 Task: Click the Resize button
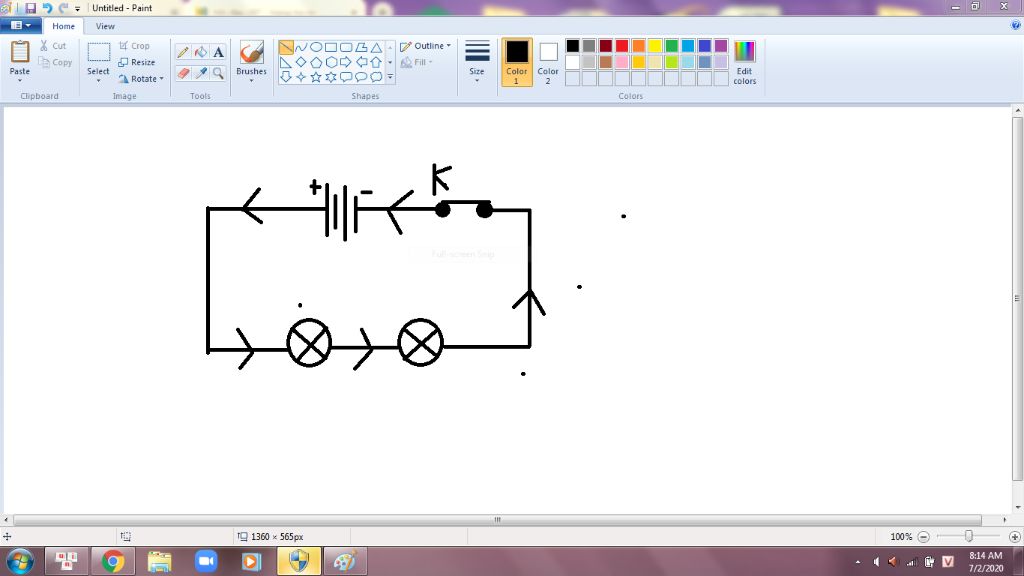click(x=136, y=62)
